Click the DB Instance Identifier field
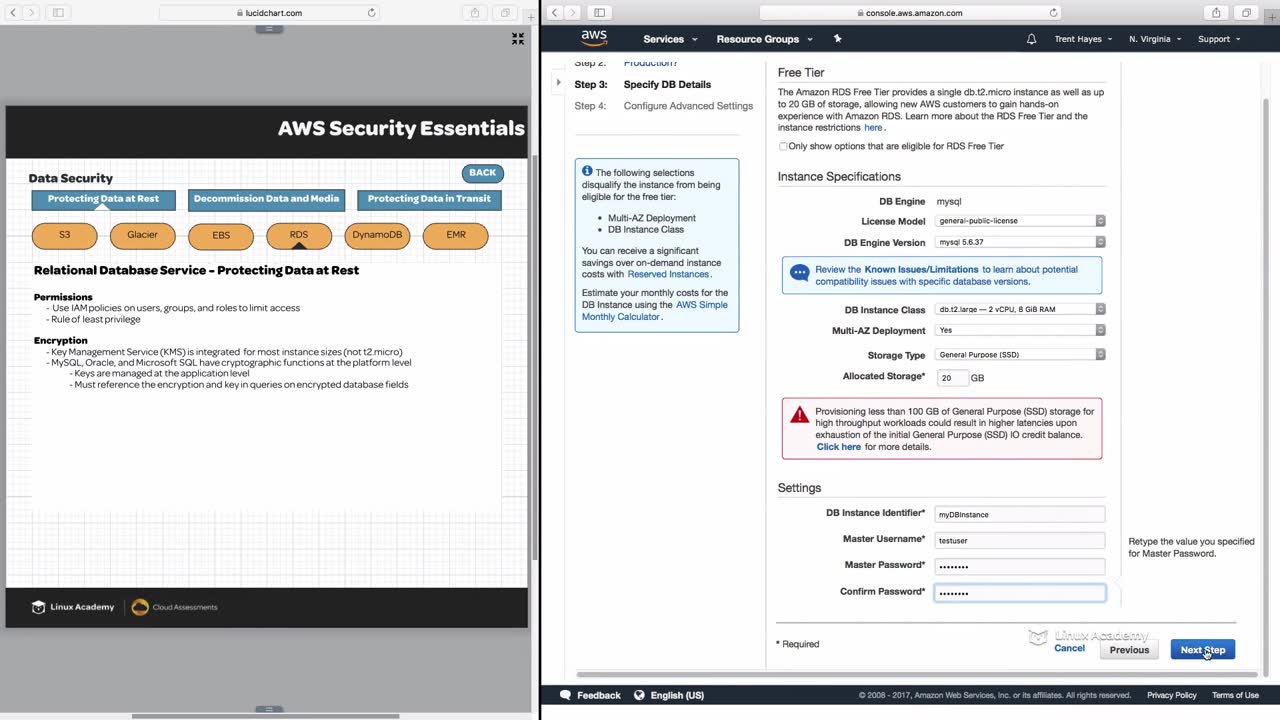Screen dimensions: 1280x720 pos(1020,514)
